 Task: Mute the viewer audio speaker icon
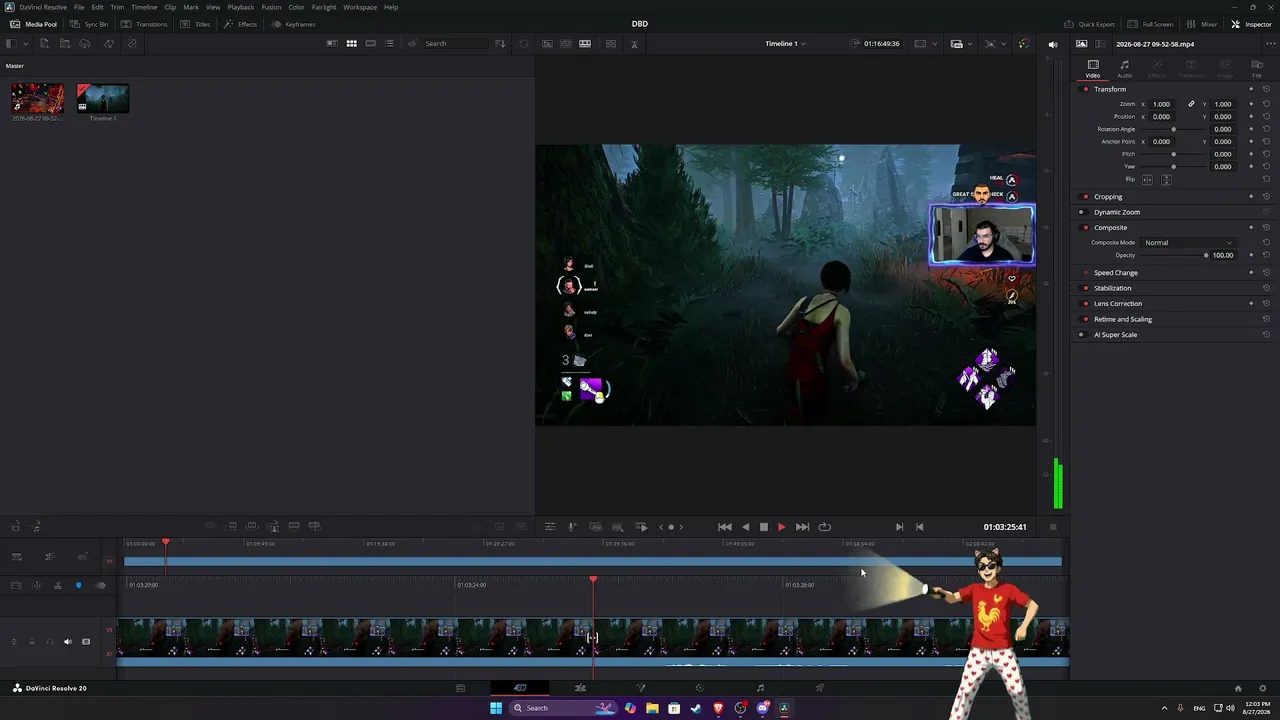[1052, 44]
